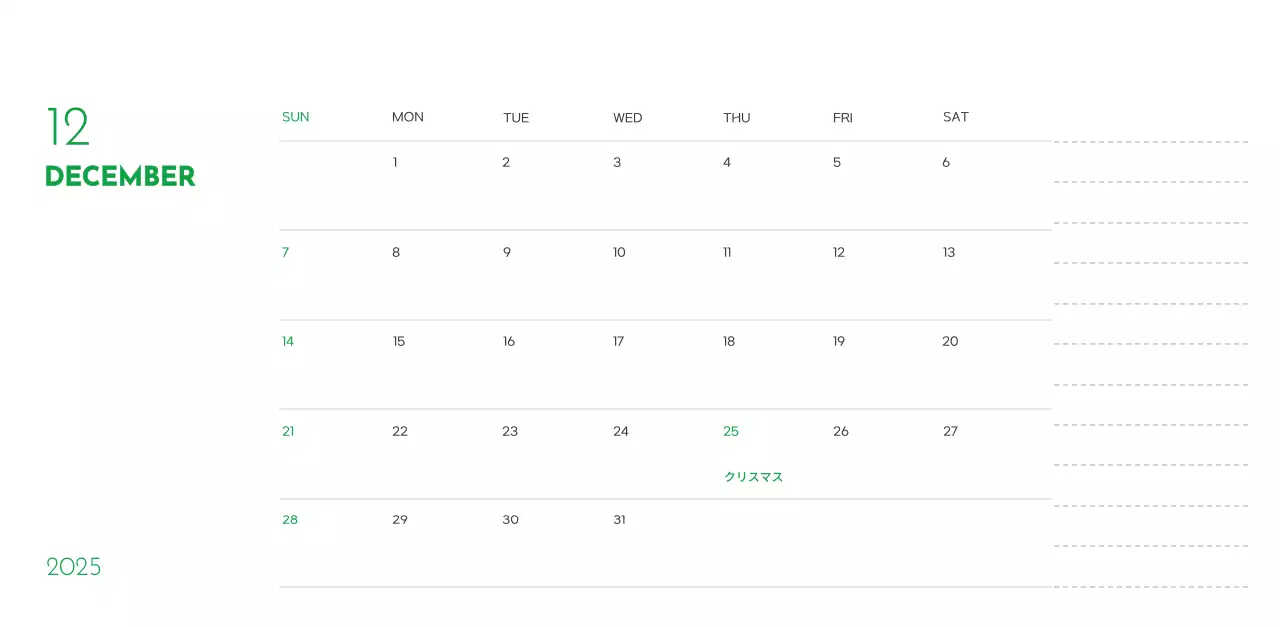Select date 17 on Wednesday
1280x627 pixels.
coord(618,341)
